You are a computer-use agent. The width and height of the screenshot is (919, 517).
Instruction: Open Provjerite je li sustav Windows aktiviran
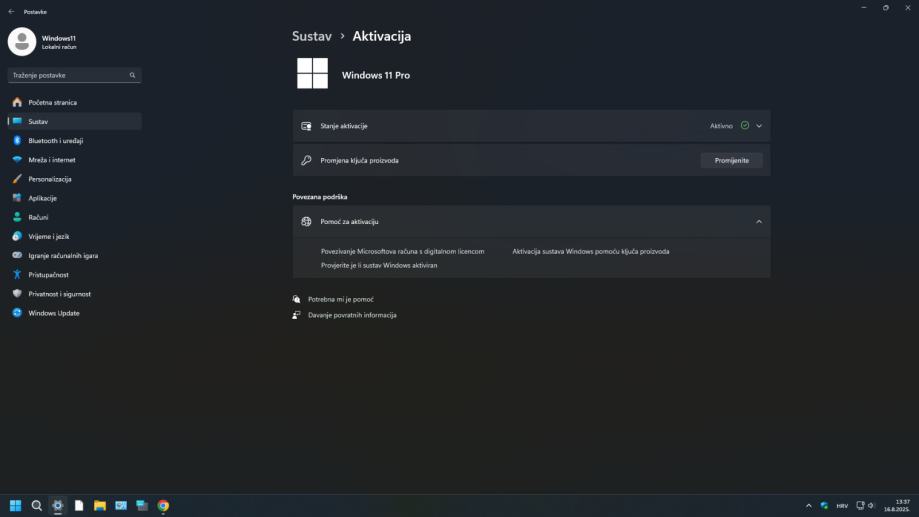(x=379, y=266)
